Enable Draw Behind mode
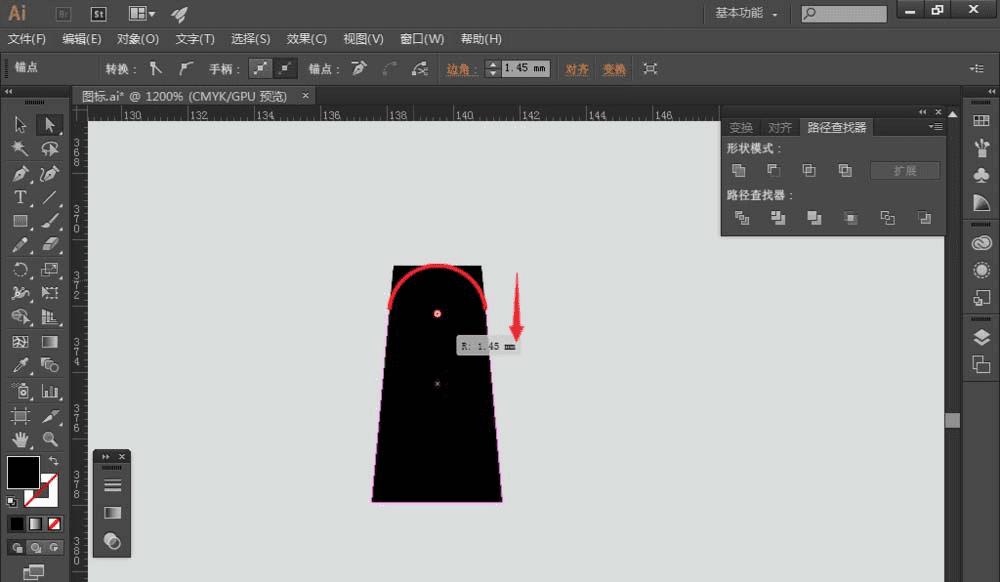1000x582 pixels. [36, 548]
